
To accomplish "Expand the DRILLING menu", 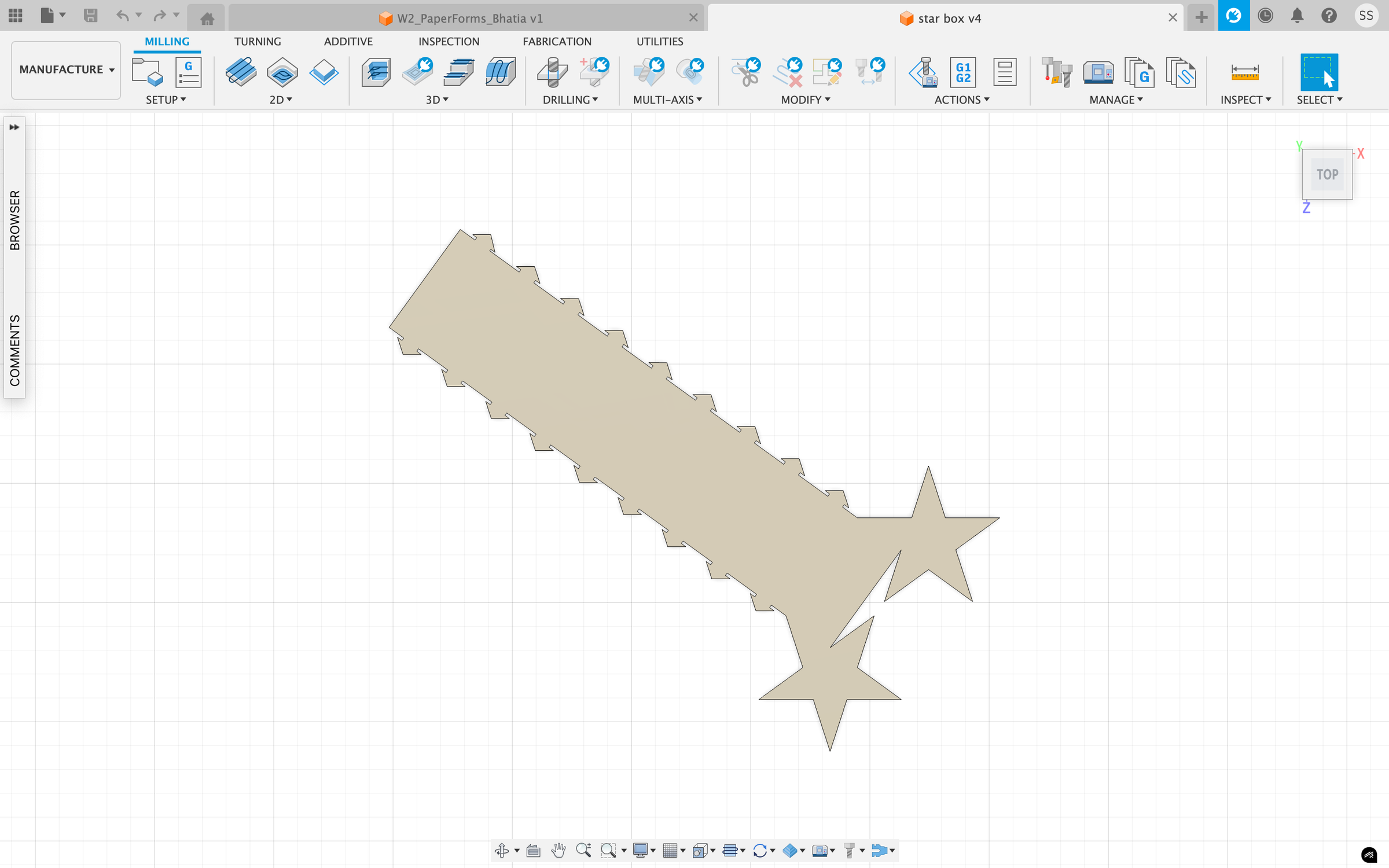I will pyautogui.click(x=570, y=100).
